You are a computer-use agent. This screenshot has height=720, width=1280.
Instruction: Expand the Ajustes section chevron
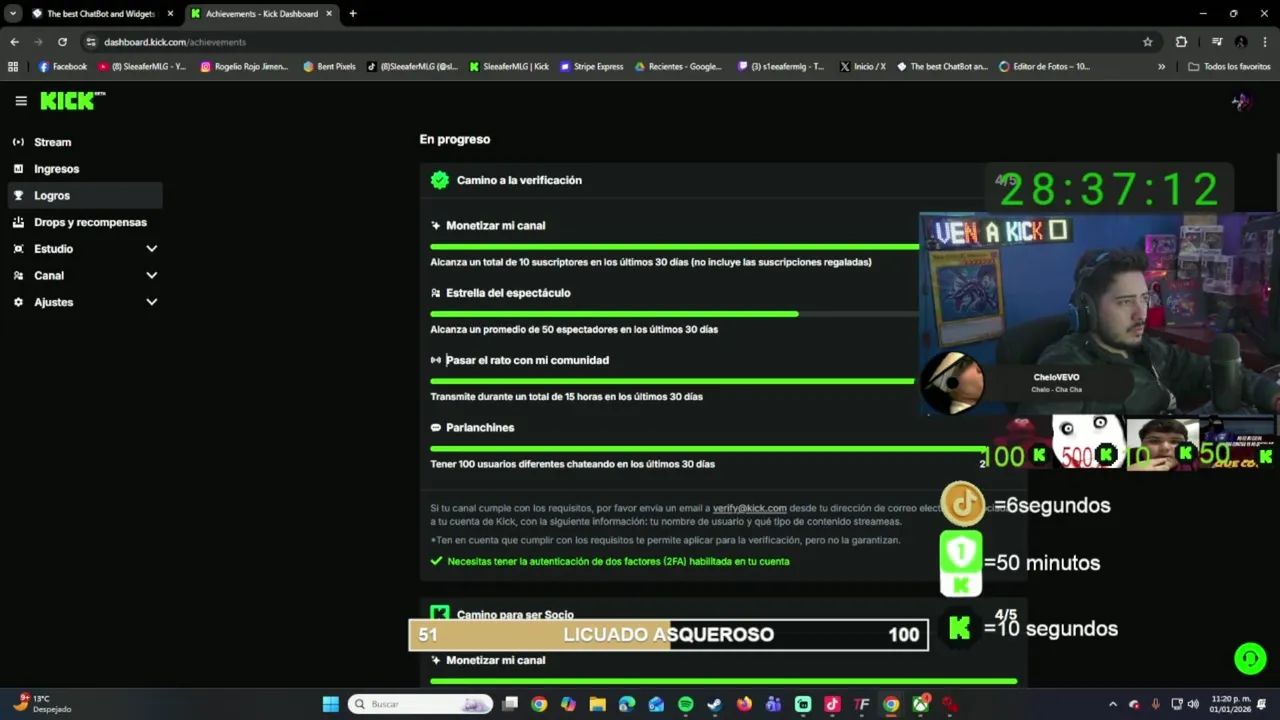[x=151, y=302]
